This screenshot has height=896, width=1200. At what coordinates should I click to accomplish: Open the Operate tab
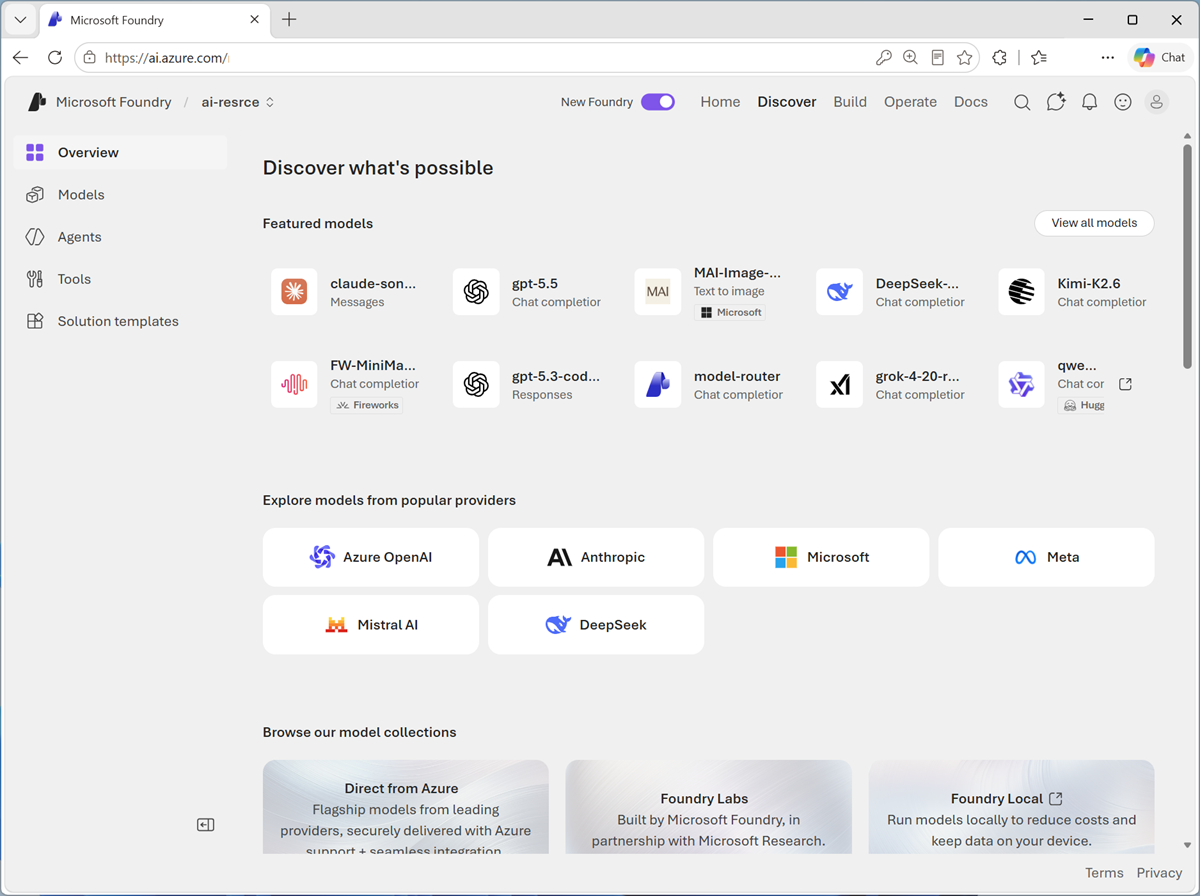tap(910, 102)
